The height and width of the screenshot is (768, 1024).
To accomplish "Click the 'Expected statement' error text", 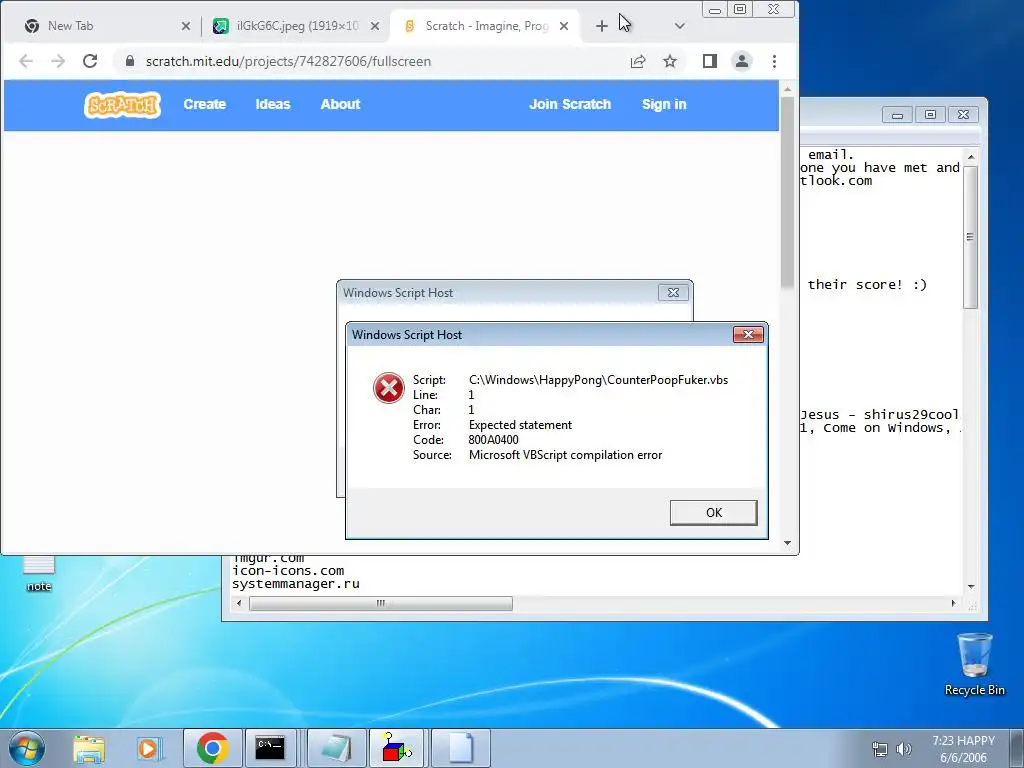I will pos(520,425).
